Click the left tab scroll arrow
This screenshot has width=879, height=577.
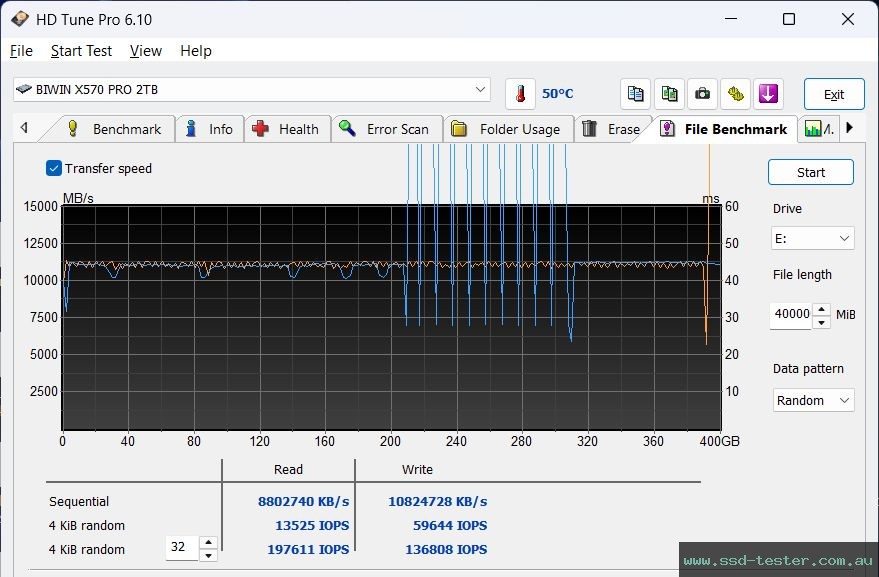tap(23, 128)
